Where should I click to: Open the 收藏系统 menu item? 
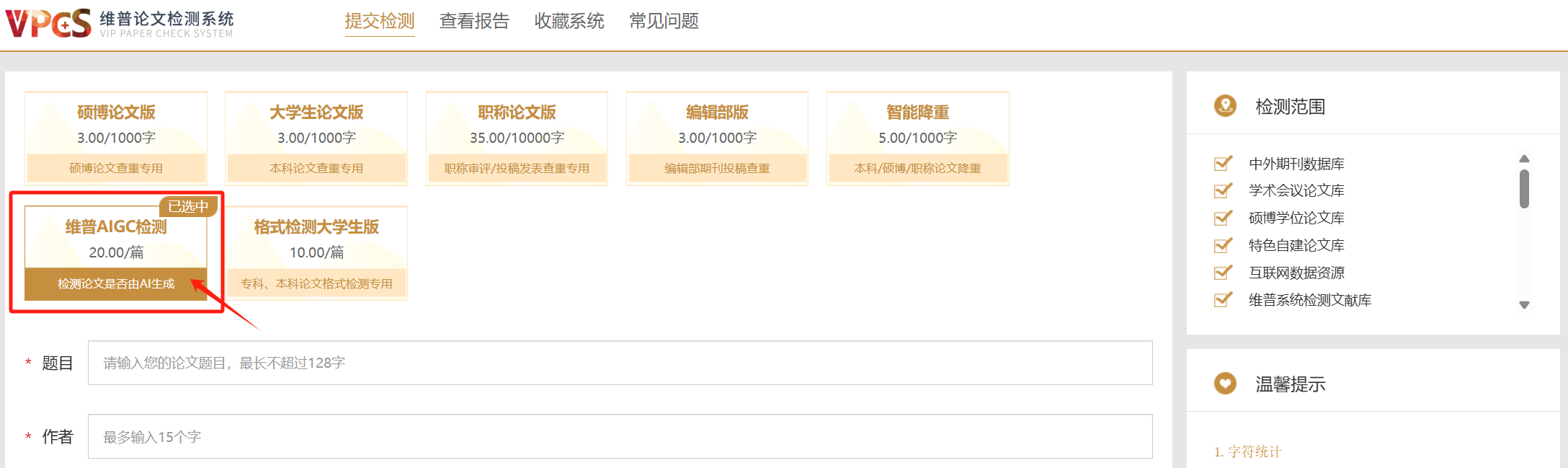(569, 21)
